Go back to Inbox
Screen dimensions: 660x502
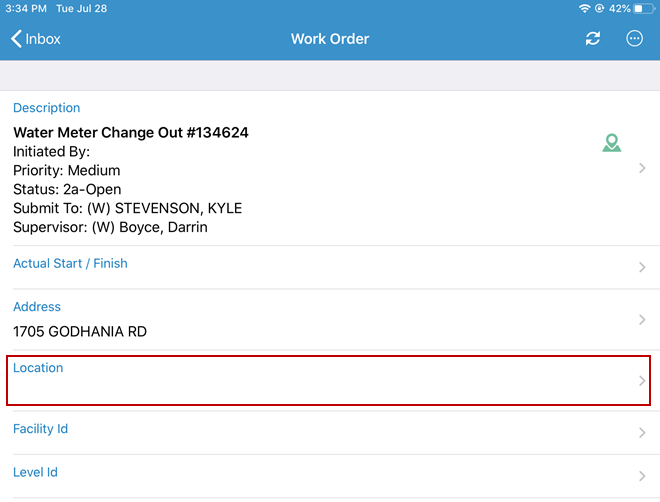pyautogui.click(x=36, y=39)
